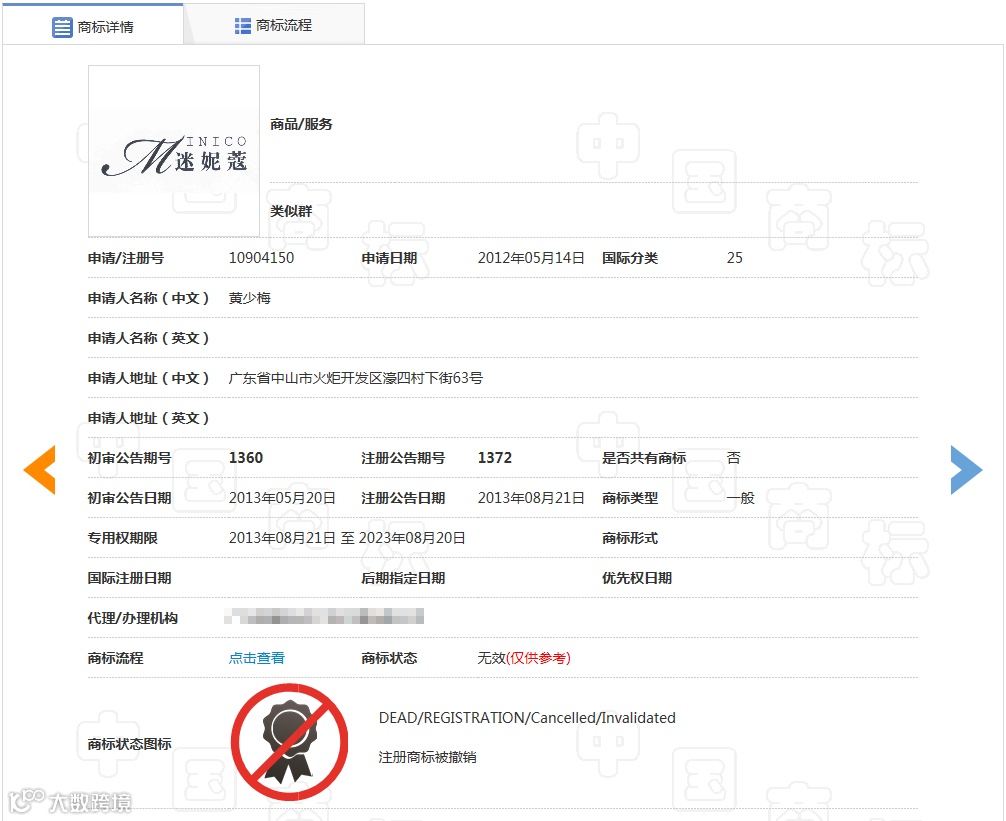Select preliminary announcement date 2013年05月20日
Screen dimensions: 1006x821
tap(282, 498)
